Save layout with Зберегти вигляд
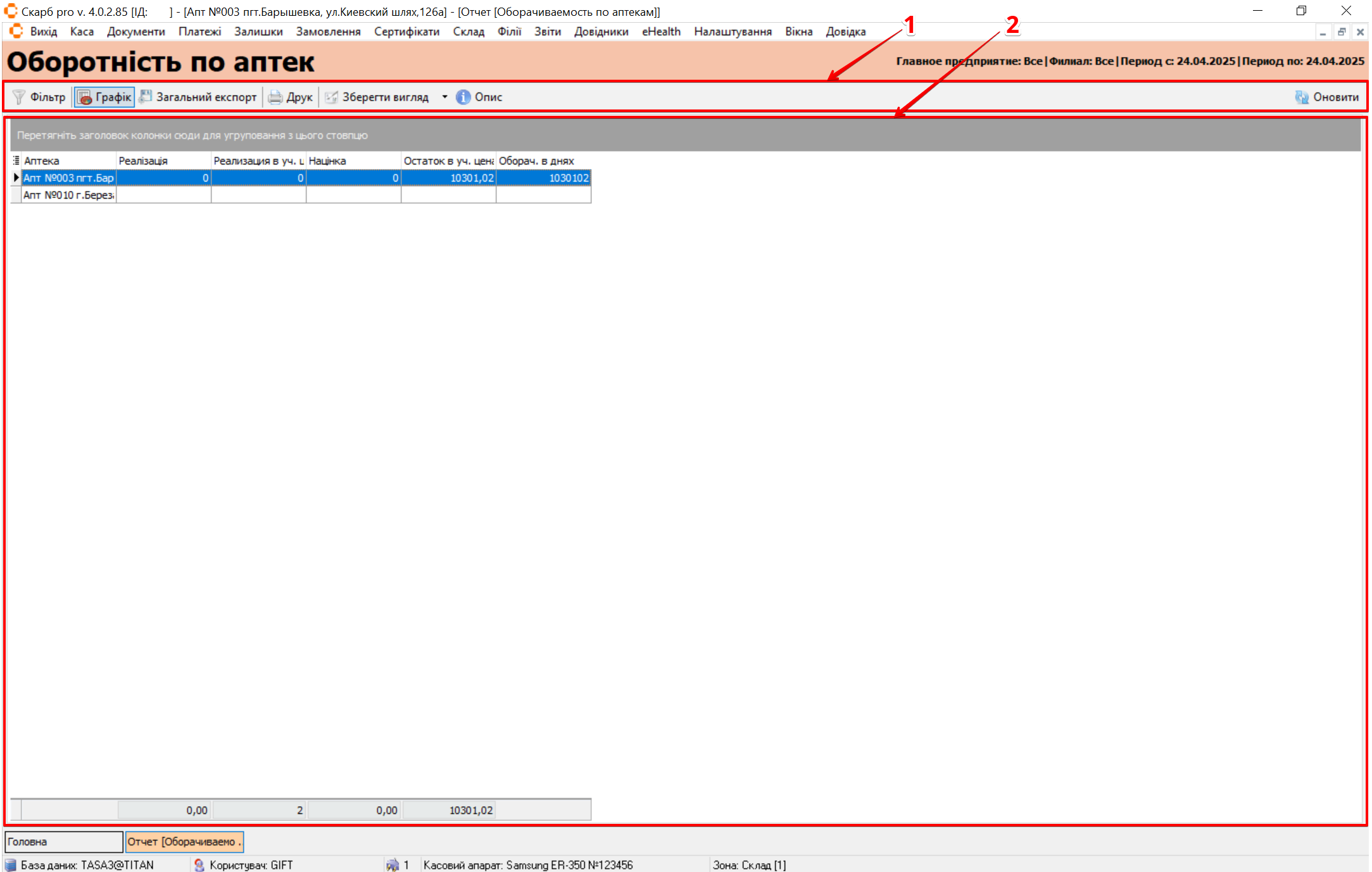This screenshot has width=1372, height=872. tap(377, 97)
